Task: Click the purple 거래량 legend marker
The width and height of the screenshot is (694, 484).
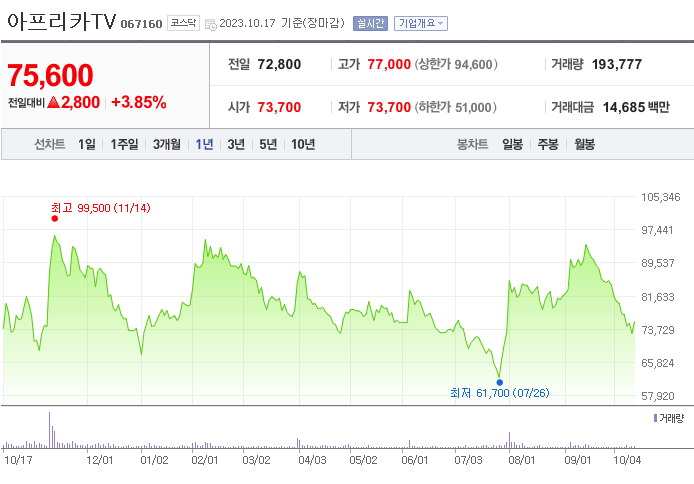Action: coord(655,418)
